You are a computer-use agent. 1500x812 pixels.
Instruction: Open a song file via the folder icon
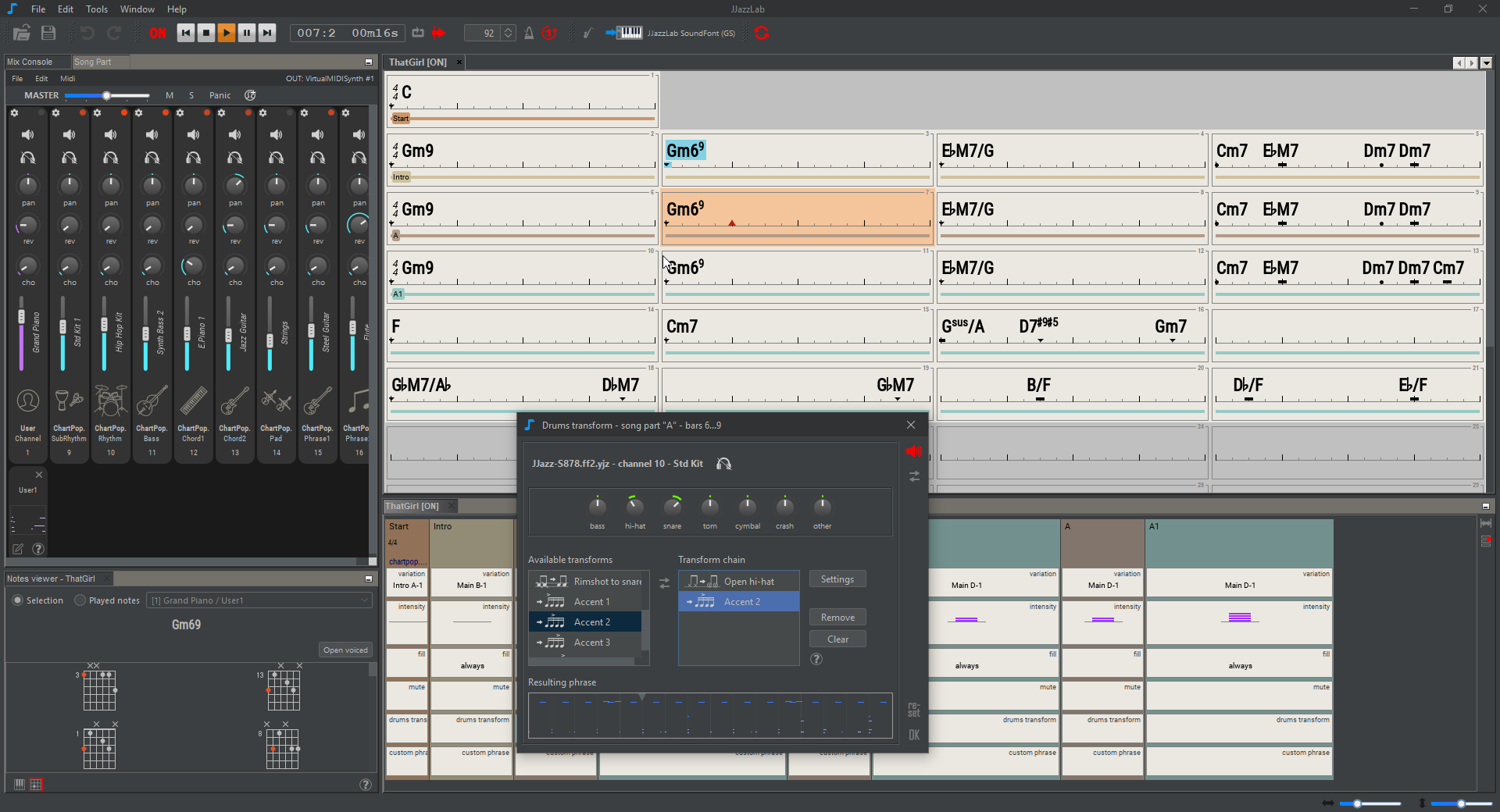coord(22,33)
